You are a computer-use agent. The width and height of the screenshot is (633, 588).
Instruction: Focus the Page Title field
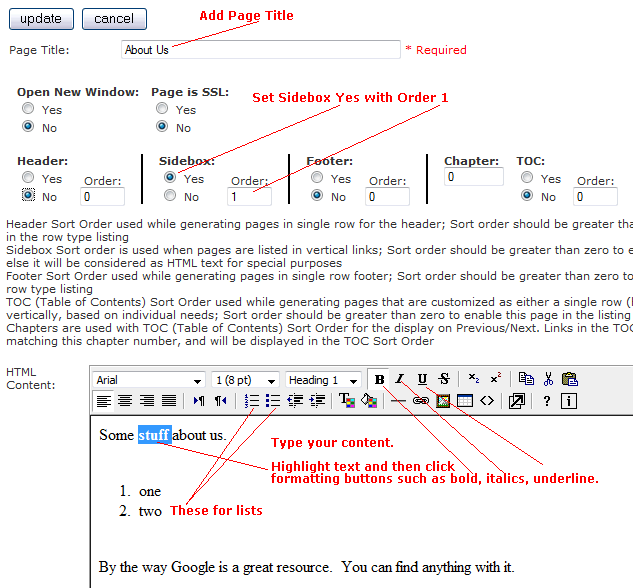point(261,50)
